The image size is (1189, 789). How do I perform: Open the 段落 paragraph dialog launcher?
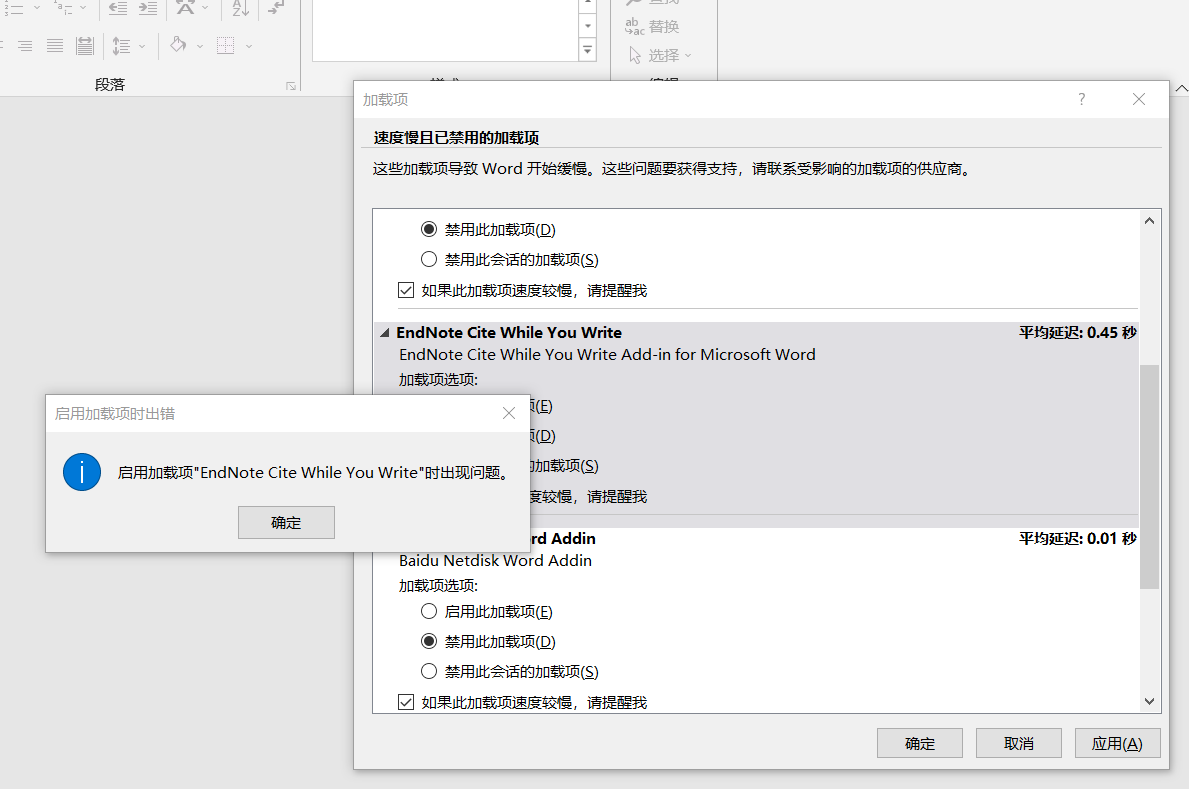(x=291, y=86)
